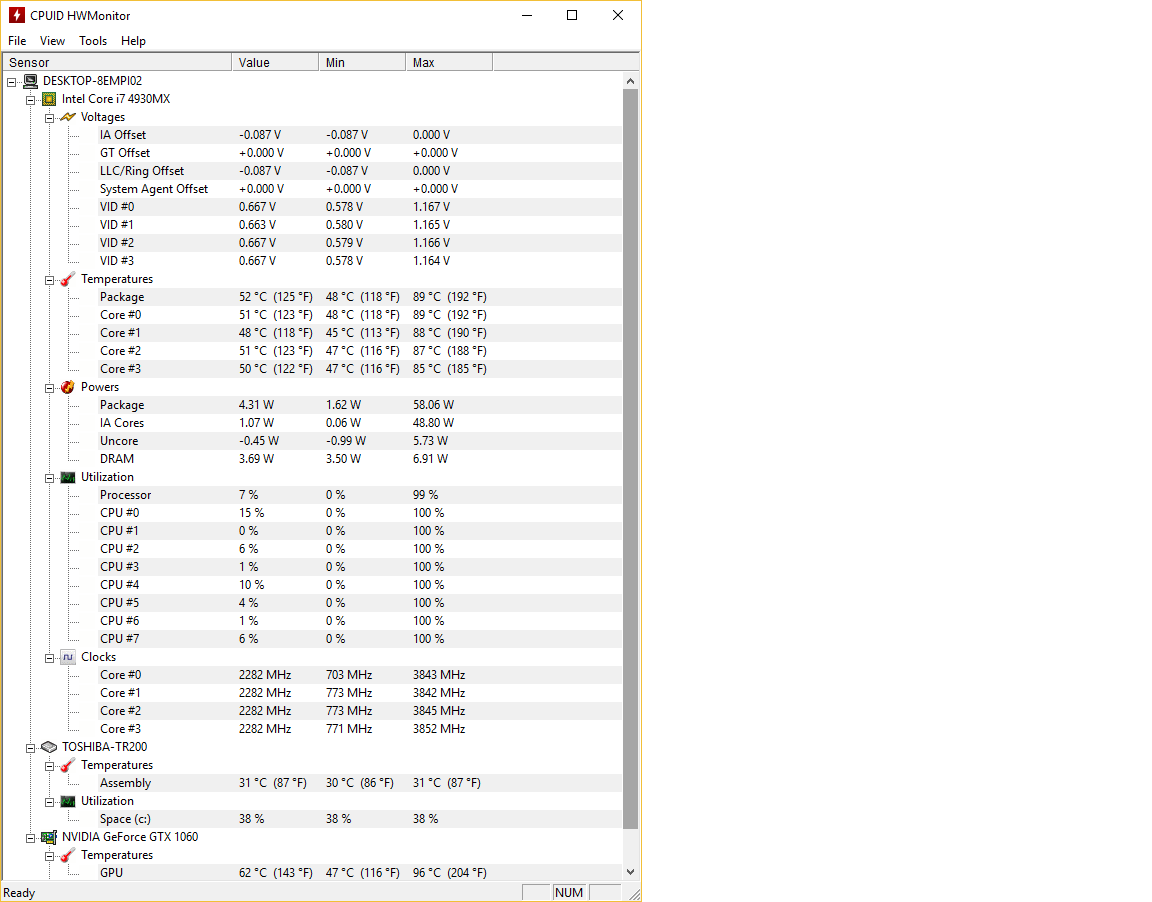This screenshot has height=902, width=1152.
Task: Collapse the NVIDIA GeForce GTX 1060 node
Action: pyautogui.click(x=30, y=838)
